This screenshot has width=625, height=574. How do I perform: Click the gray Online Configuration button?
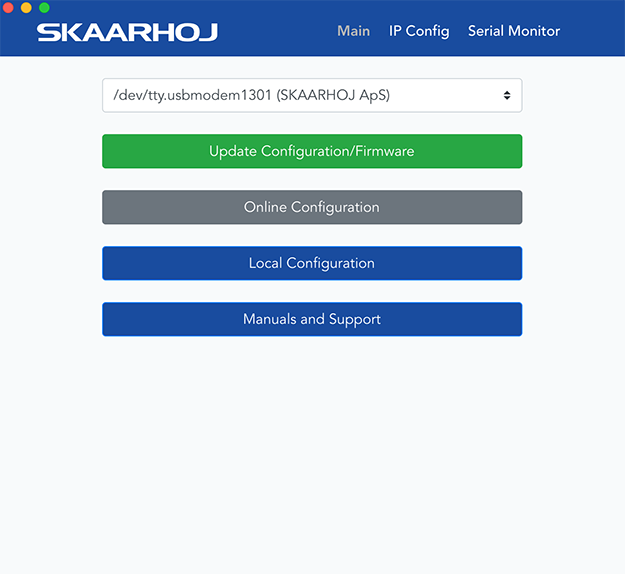point(311,207)
